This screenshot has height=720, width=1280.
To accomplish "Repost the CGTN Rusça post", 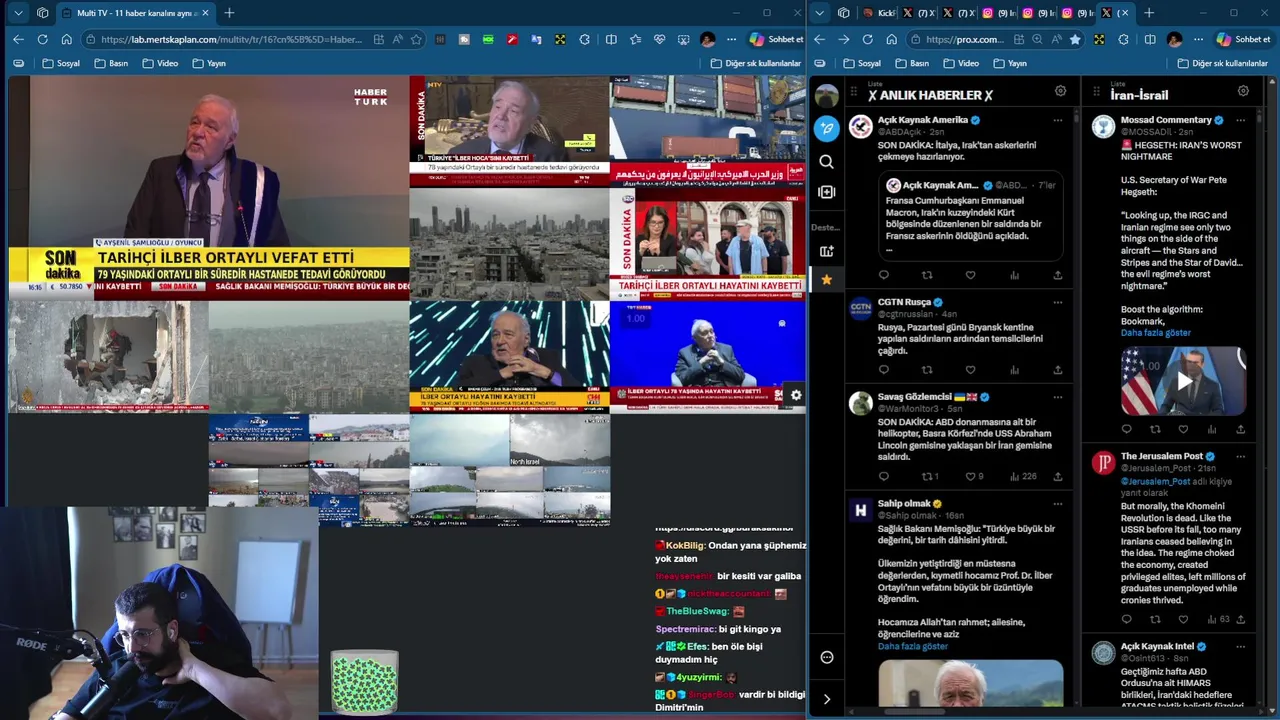I will pos(927,370).
